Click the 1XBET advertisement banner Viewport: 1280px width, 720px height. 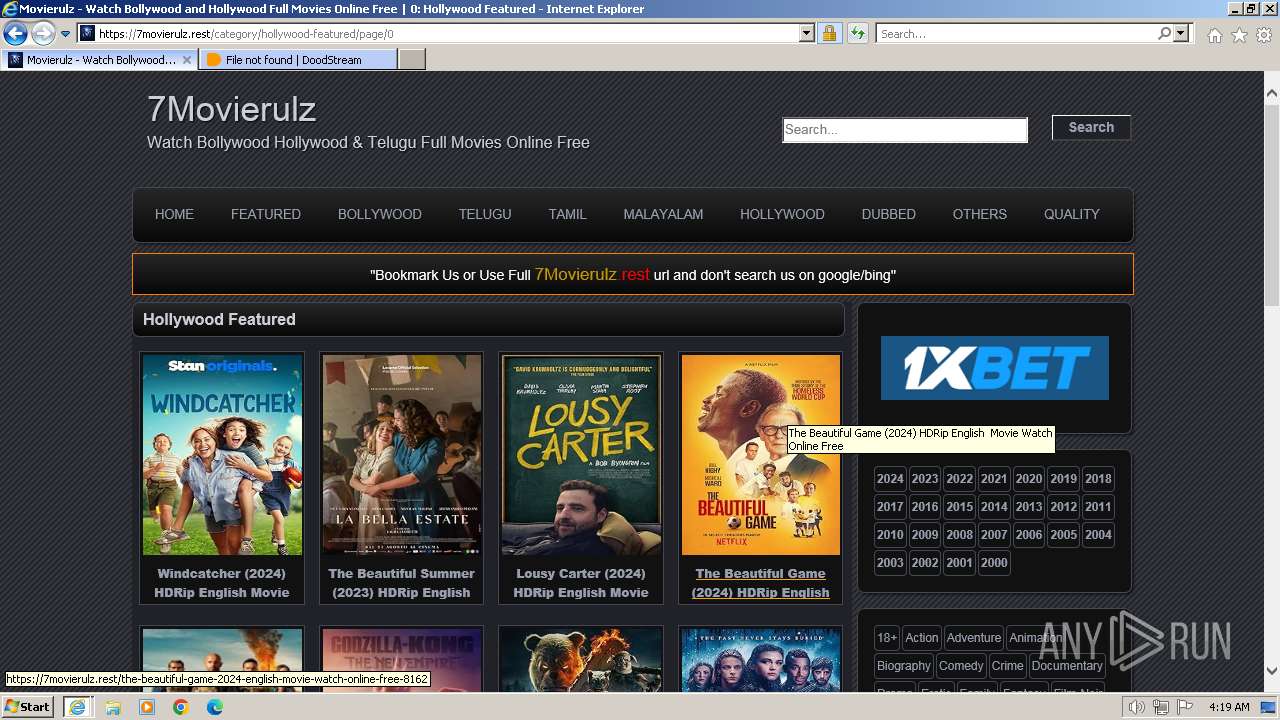[x=995, y=368]
